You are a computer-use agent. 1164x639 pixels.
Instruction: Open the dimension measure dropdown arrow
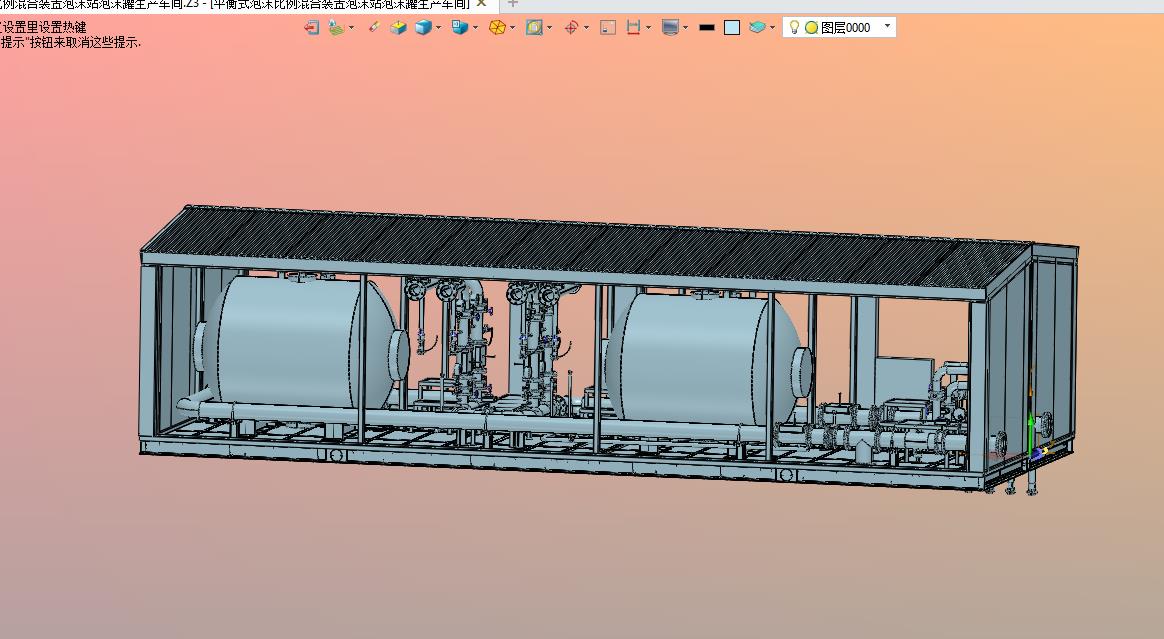tap(649, 28)
